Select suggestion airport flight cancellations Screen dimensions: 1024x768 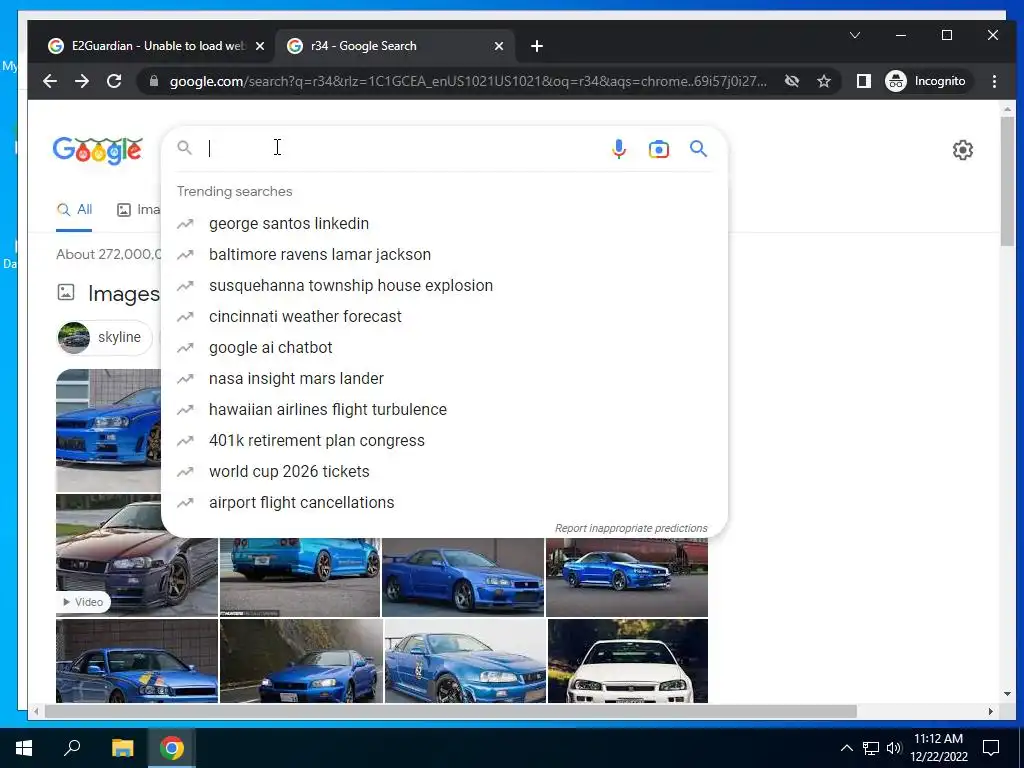[x=444, y=503]
